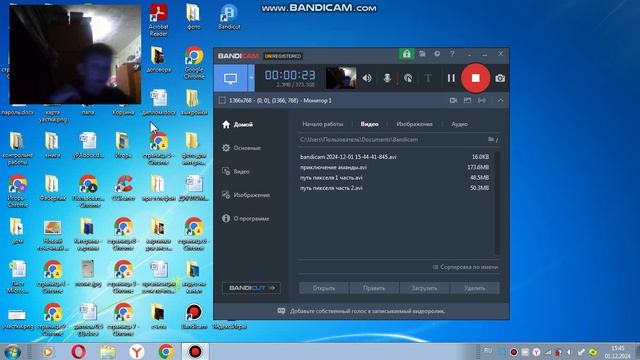Screen dimensions: 640x360
Task: Select file bandicam 2024-12-01 15-44-41-845.avi
Action: tap(395, 157)
